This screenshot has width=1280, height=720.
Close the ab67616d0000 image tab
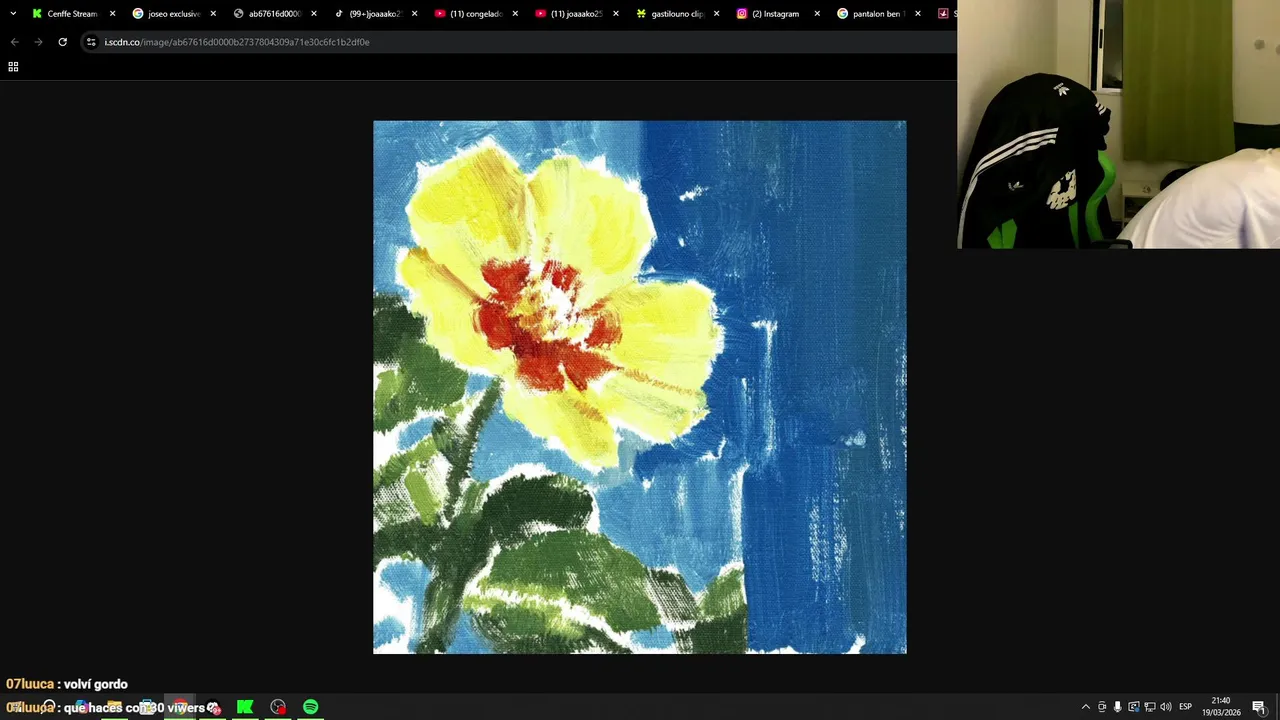coord(314,14)
